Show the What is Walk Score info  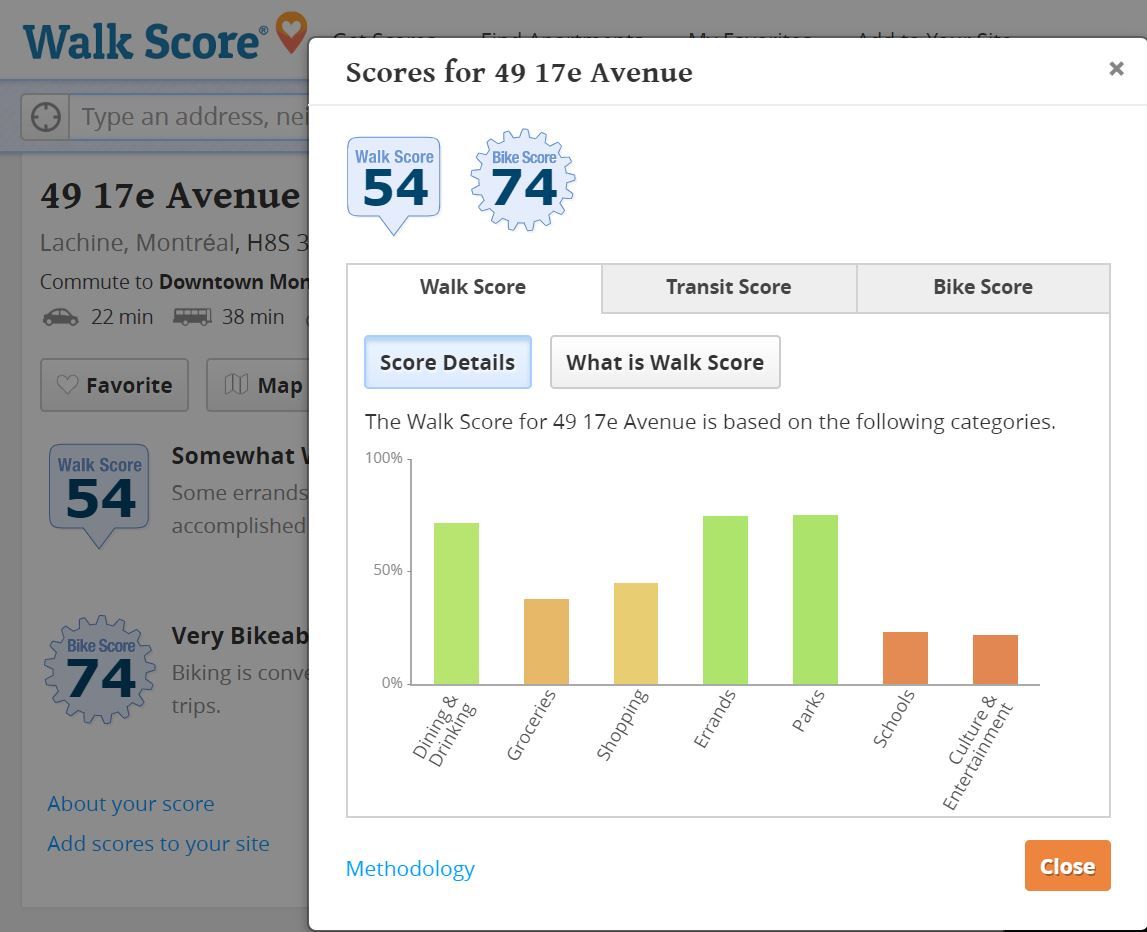tap(664, 362)
